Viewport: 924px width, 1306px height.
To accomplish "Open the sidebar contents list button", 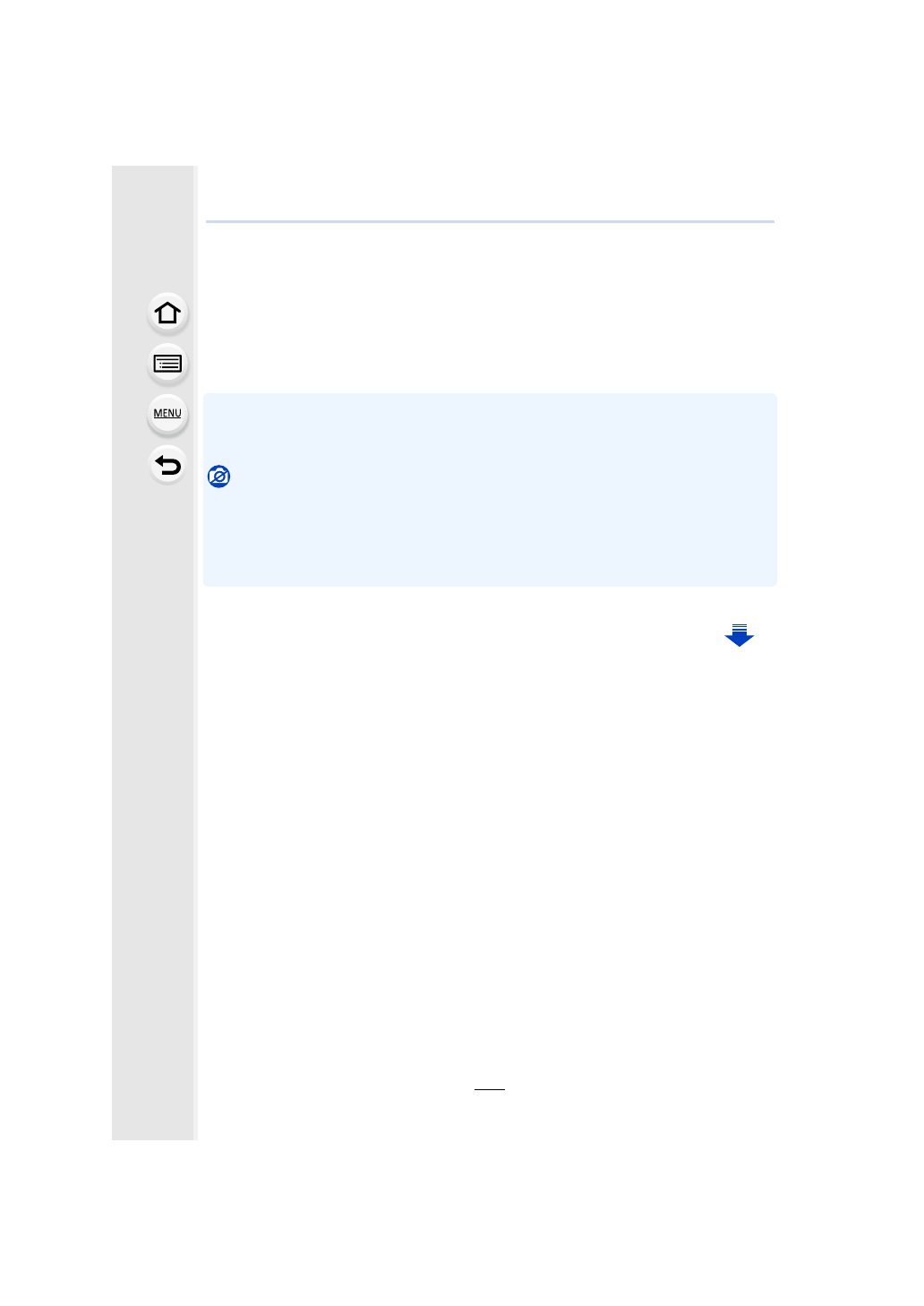I will 167,364.
